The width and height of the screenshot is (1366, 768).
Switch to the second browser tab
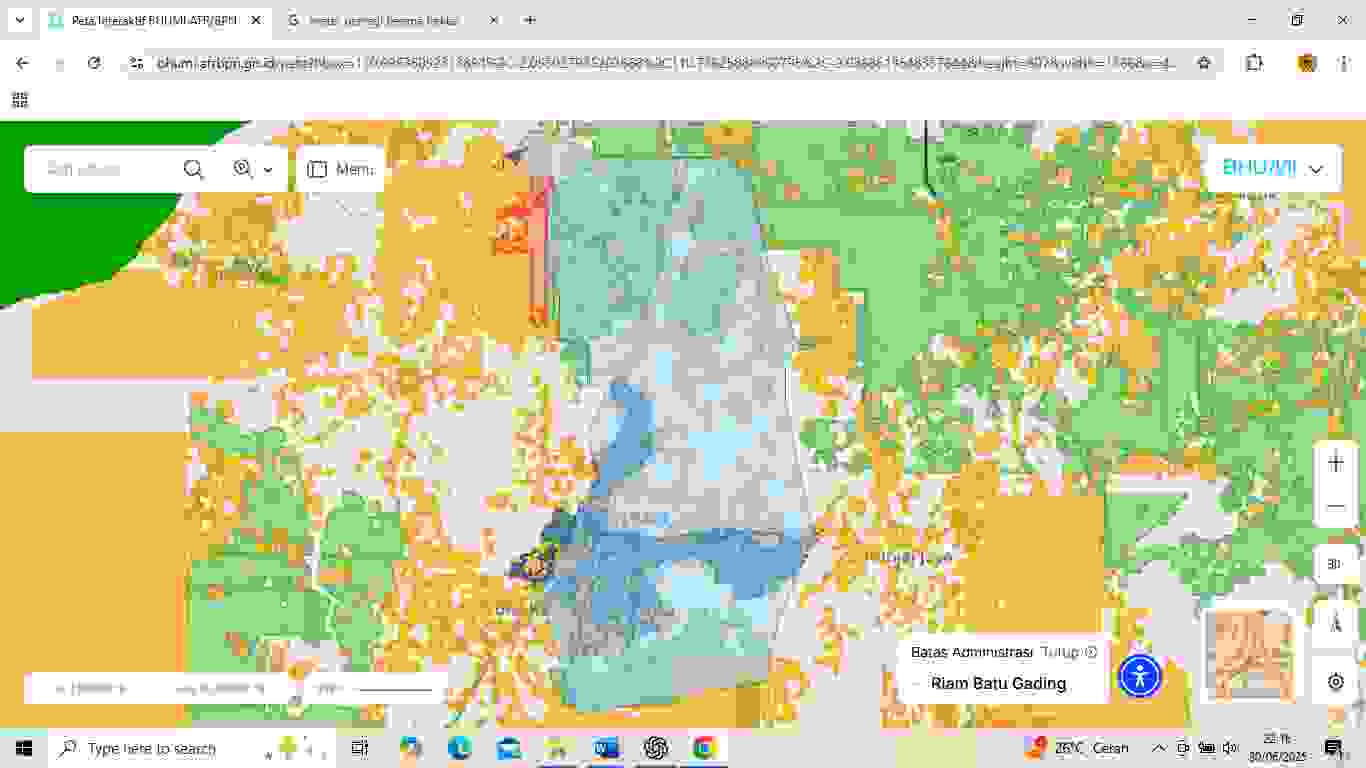tap(390, 20)
